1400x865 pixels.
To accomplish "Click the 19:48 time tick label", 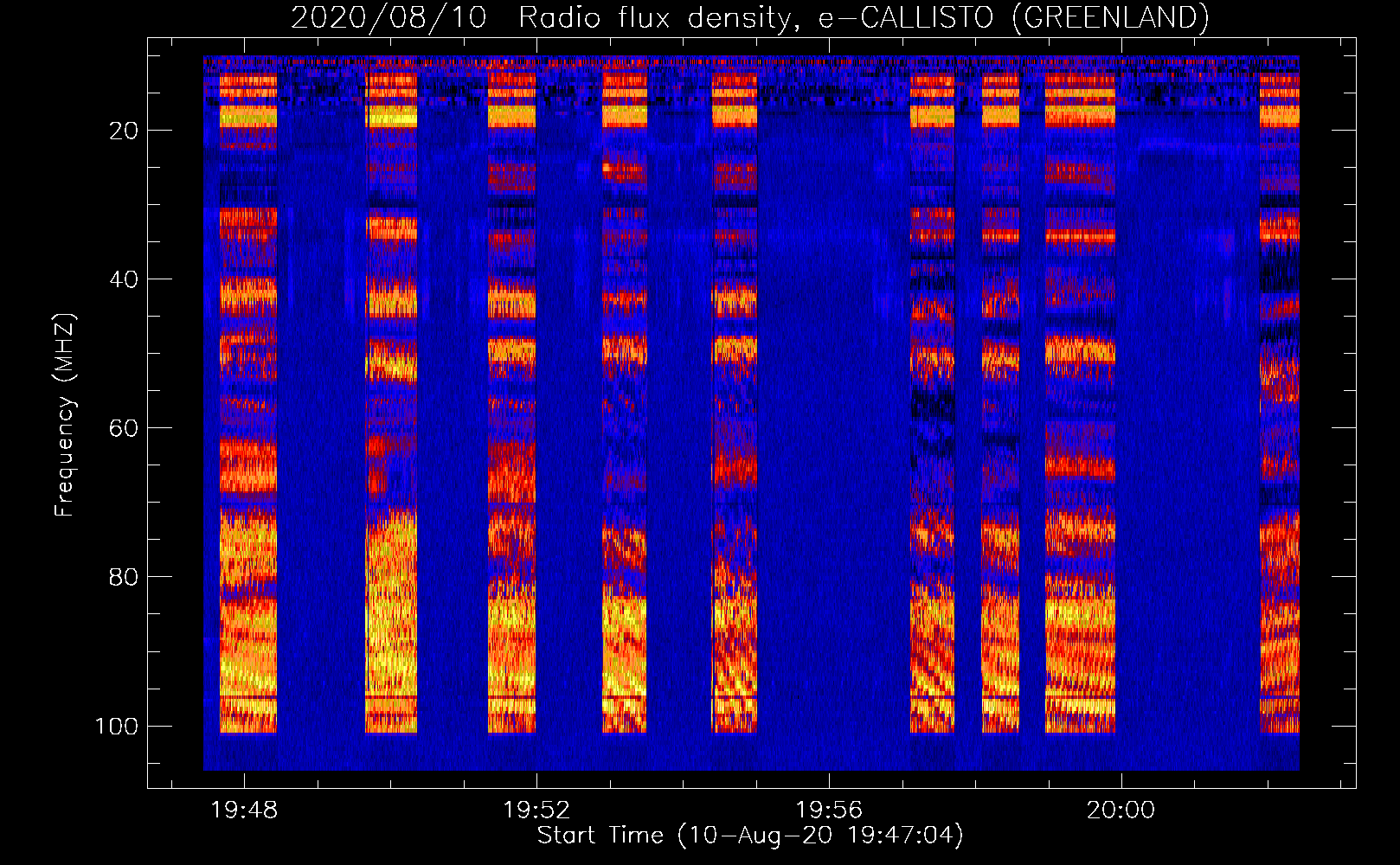I will click(x=244, y=811).
